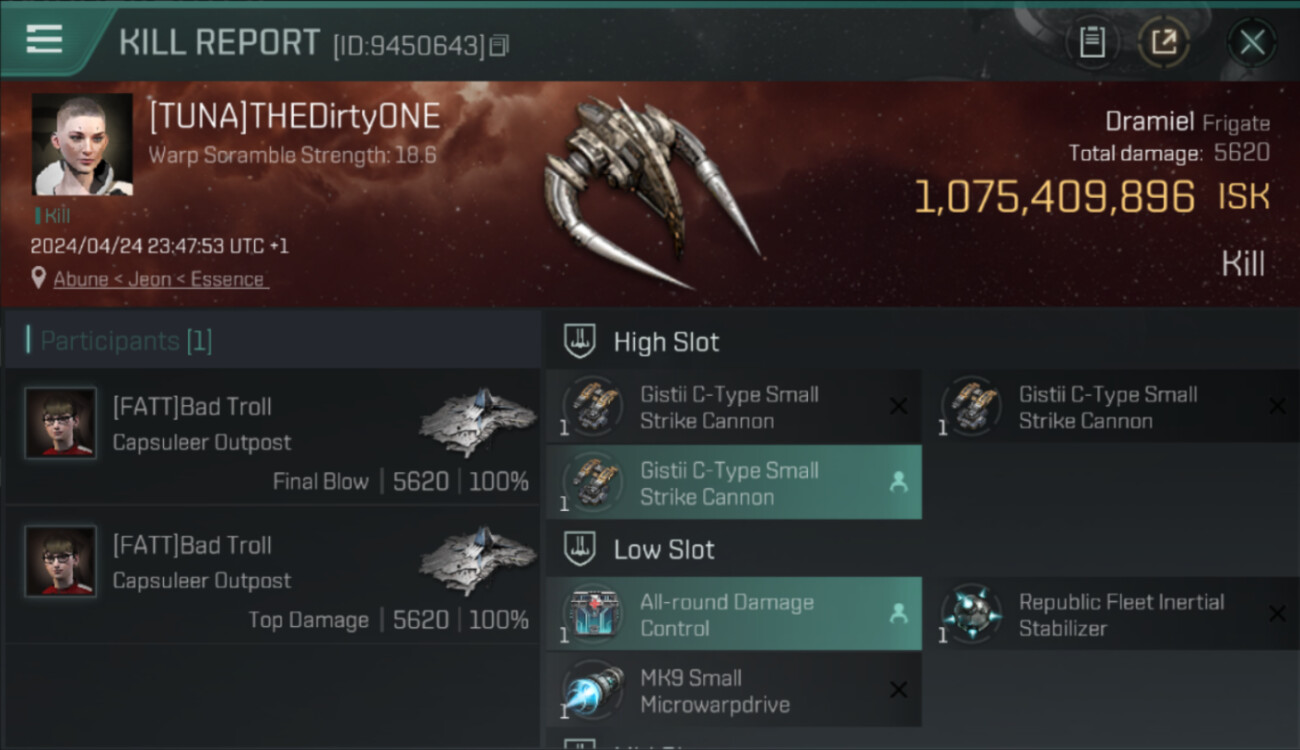Image resolution: width=1300 pixels, height=750 pixels.
Task: Select Final Blow participant Bad Troll portrait
Action: pyautogui.click(x=61, y=423)
